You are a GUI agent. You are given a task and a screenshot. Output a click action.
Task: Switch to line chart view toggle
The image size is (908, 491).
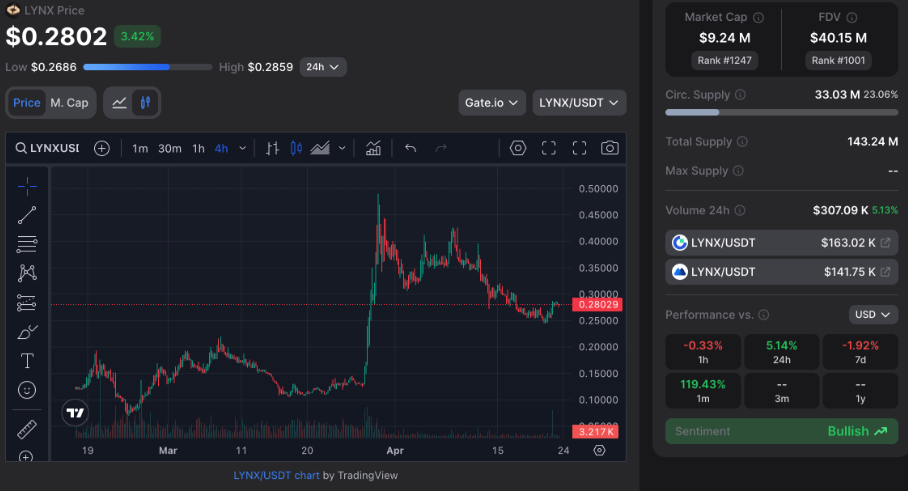pos(119,102)
